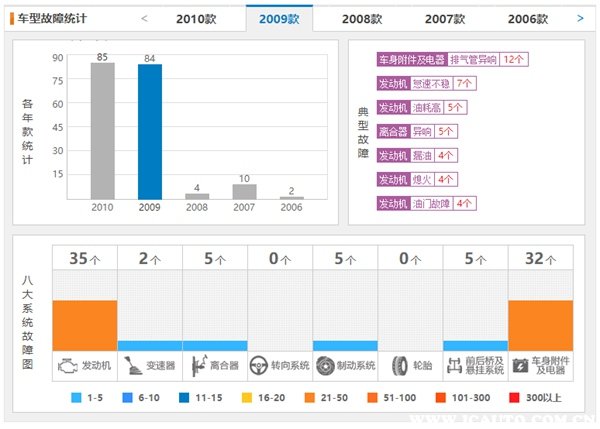
Task: Click the 转向系统 steering wheel icon
Action: point(261,365)
